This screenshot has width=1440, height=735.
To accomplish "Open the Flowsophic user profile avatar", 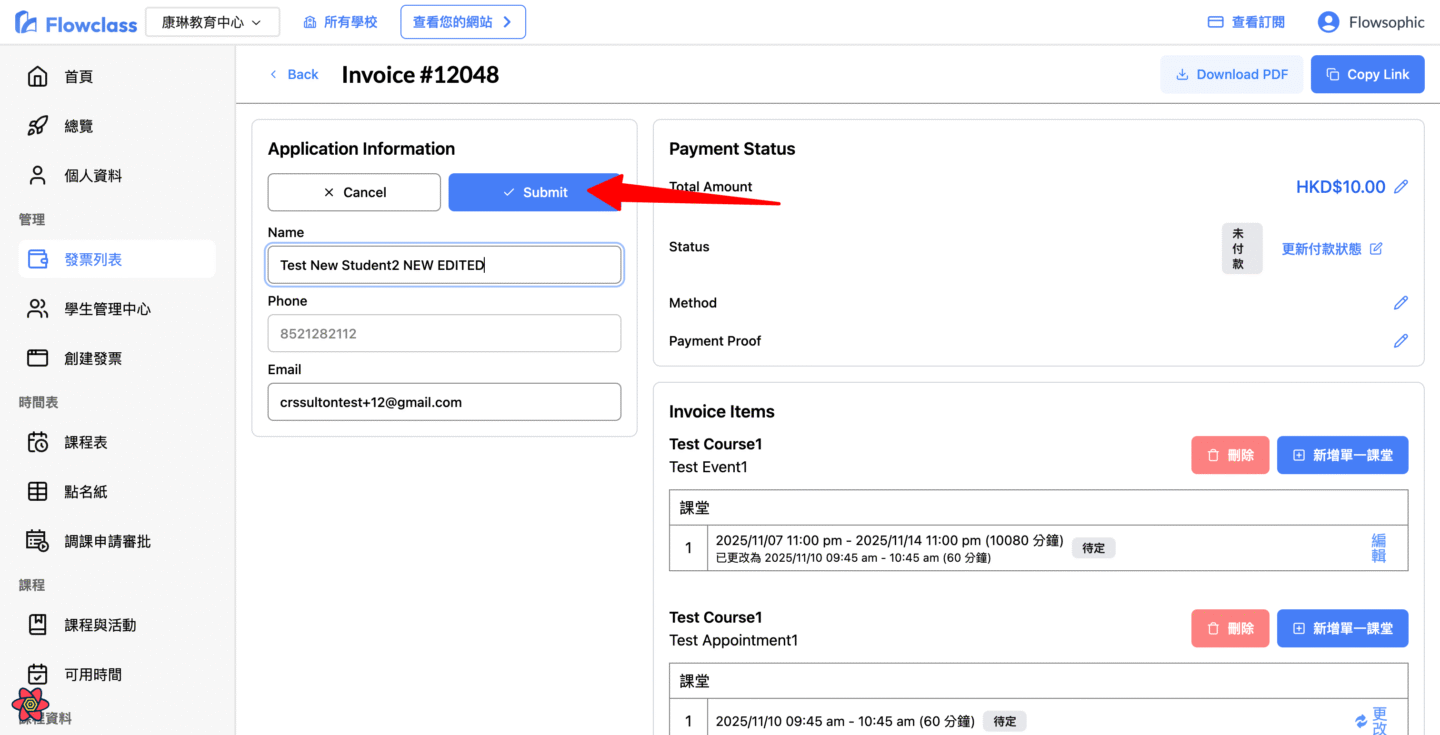I will [x=1328, y=22].
